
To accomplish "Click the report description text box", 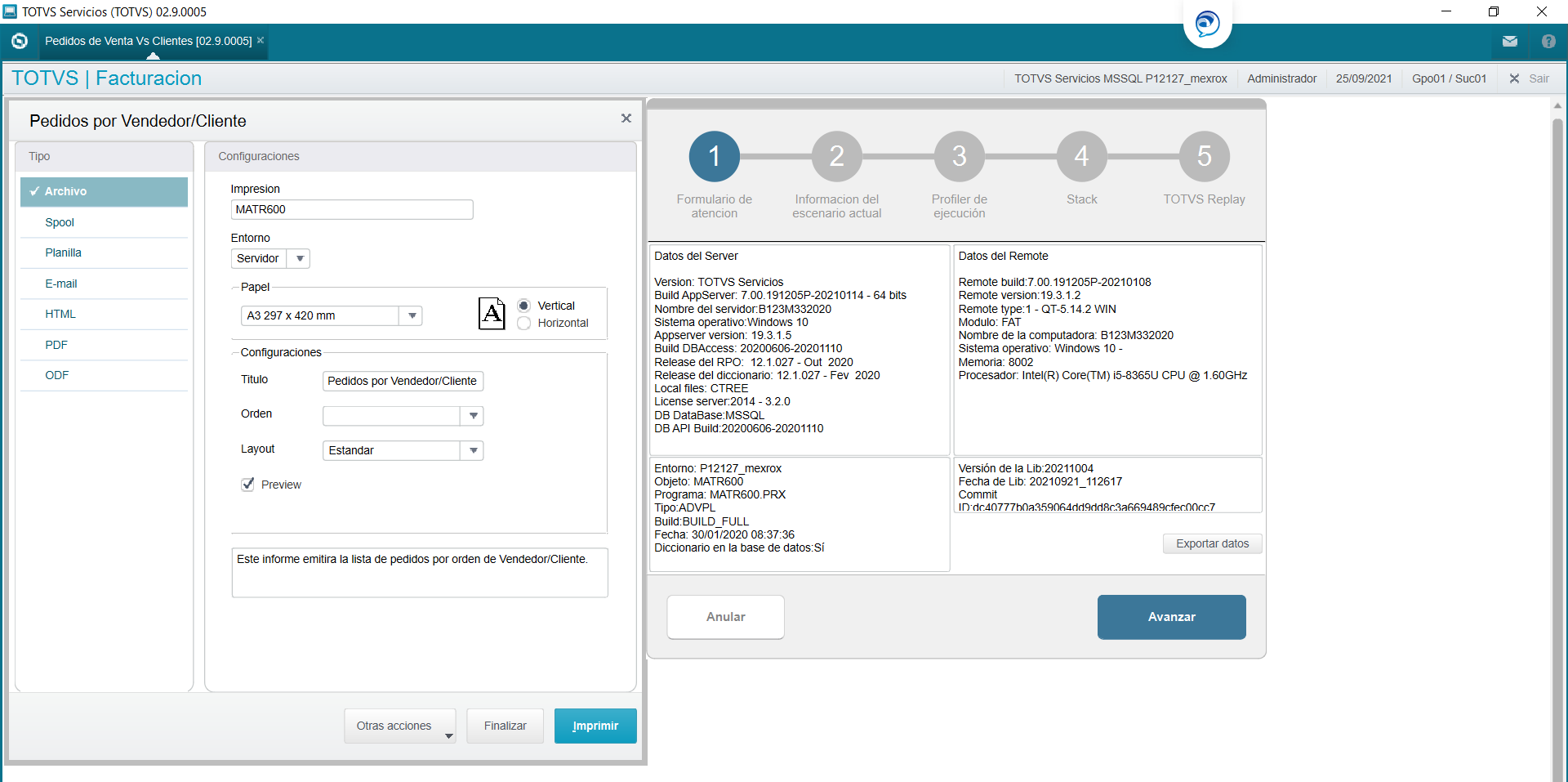I will tap(420, 573).
